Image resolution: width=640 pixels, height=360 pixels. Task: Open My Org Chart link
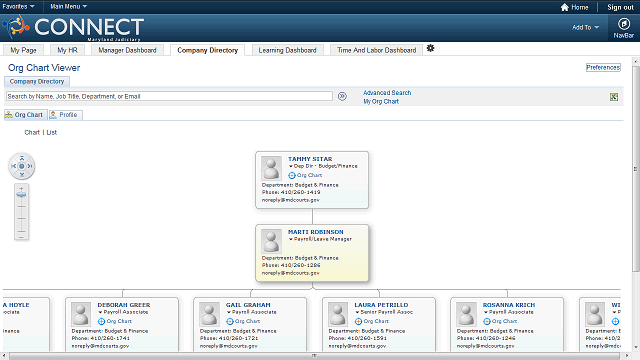click(381, 101)
